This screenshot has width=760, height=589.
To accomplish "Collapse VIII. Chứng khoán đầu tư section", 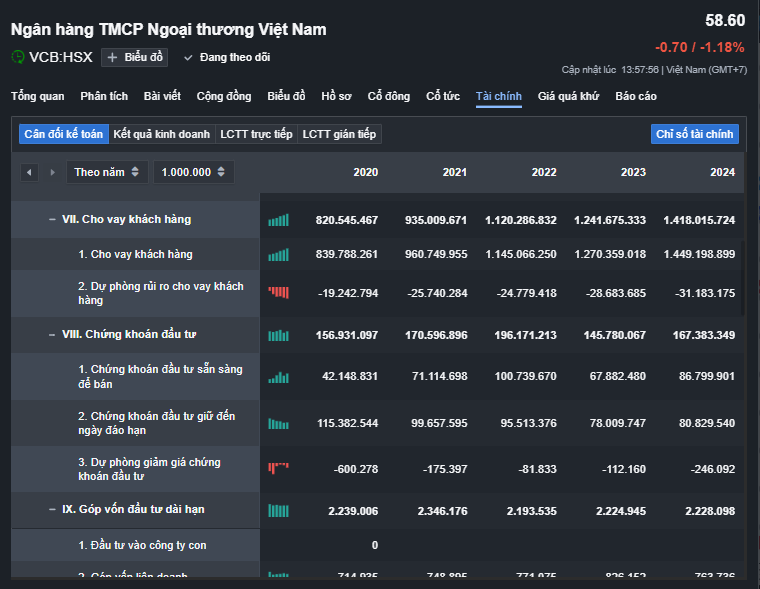I will point(52,334).
